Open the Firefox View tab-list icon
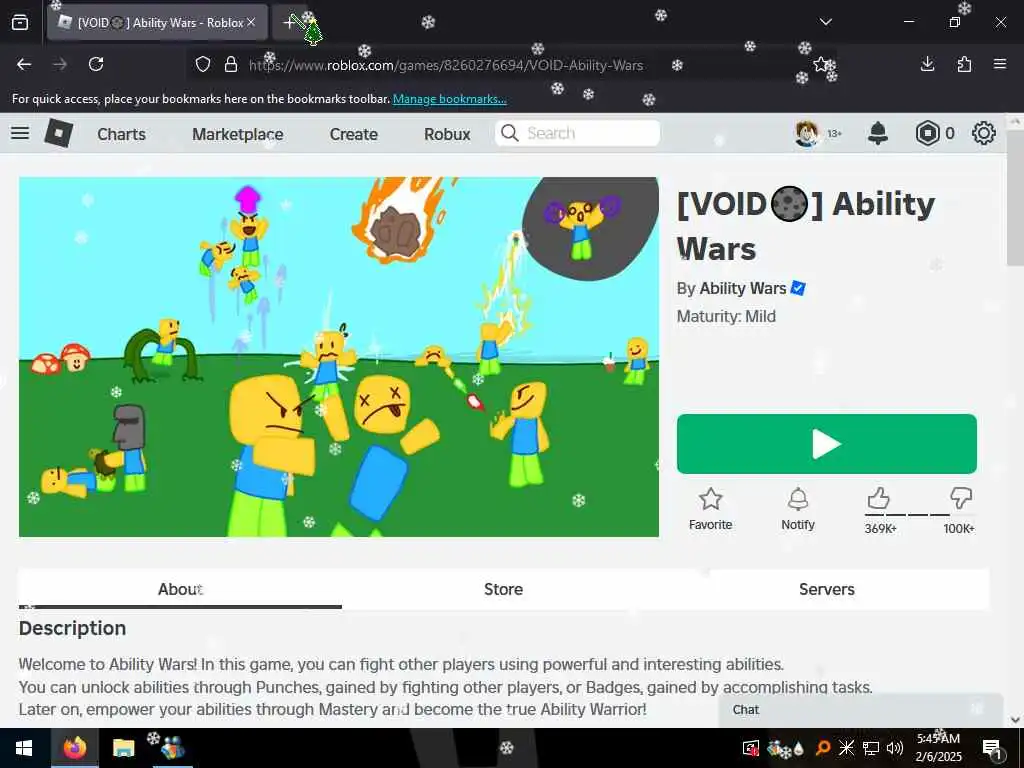1024x768 pixels. pos(20,22)
